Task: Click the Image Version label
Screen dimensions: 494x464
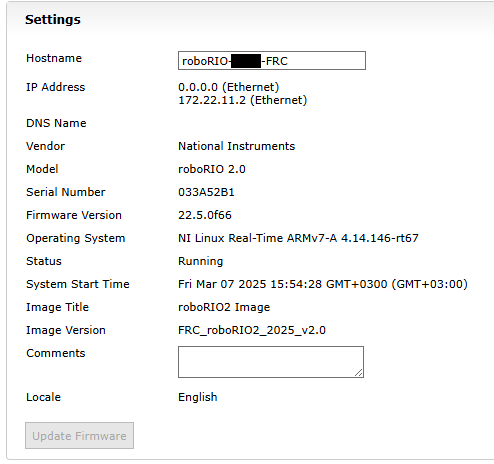Action: (x=66, y=330)
